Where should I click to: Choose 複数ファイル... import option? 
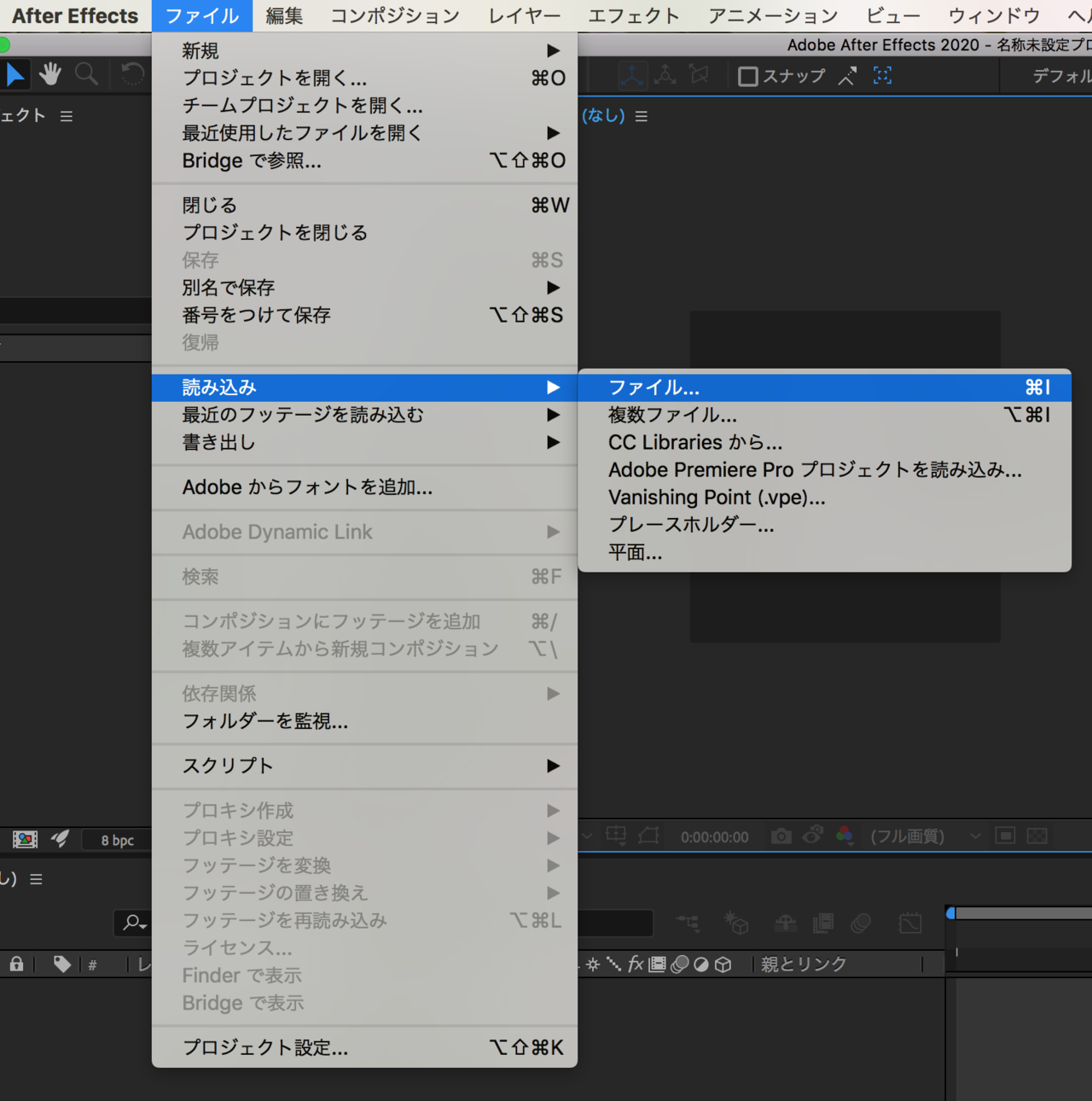coord(825,415)
